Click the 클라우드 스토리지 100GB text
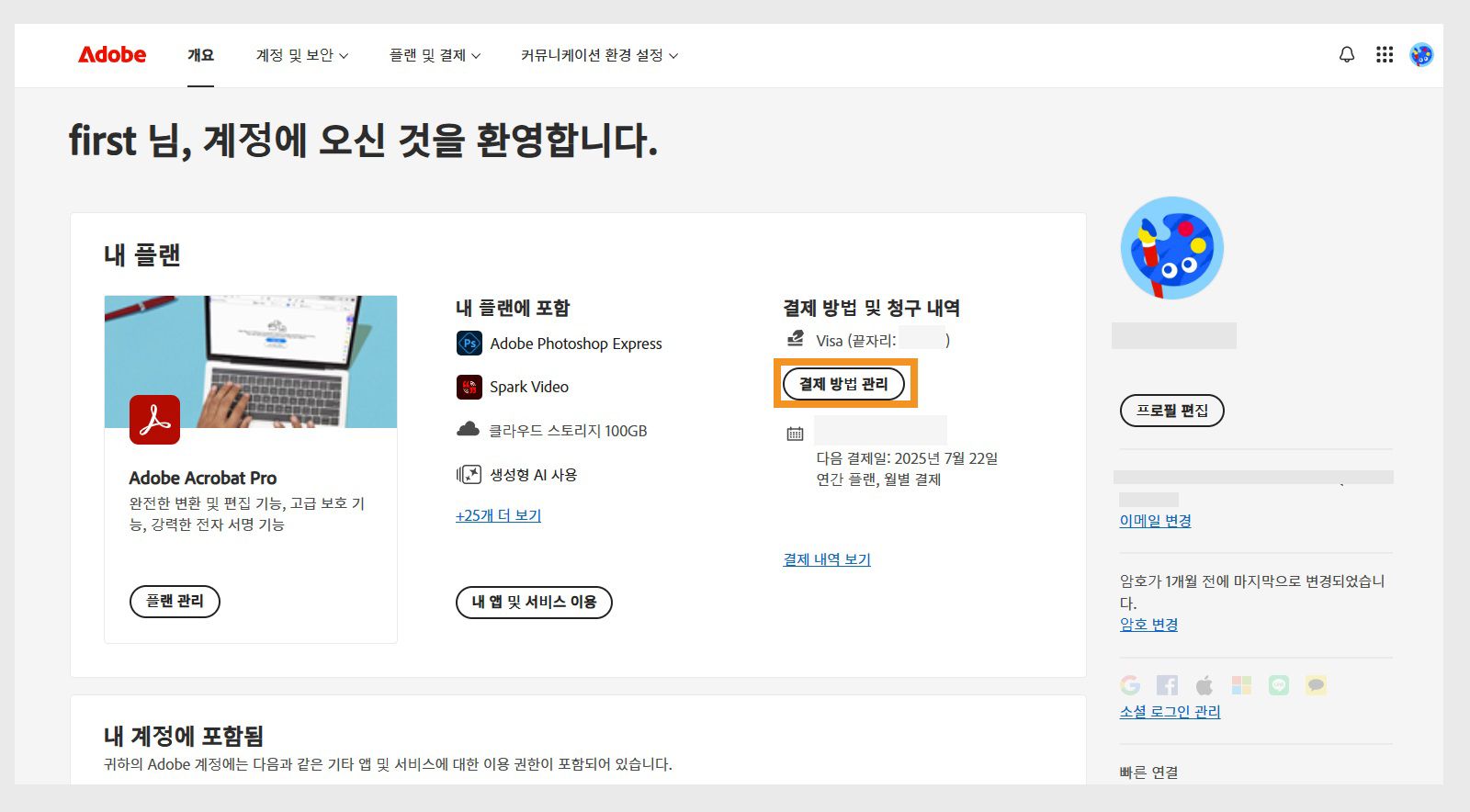This screenshot has height=812, width=1470. (x=568, y=431)
